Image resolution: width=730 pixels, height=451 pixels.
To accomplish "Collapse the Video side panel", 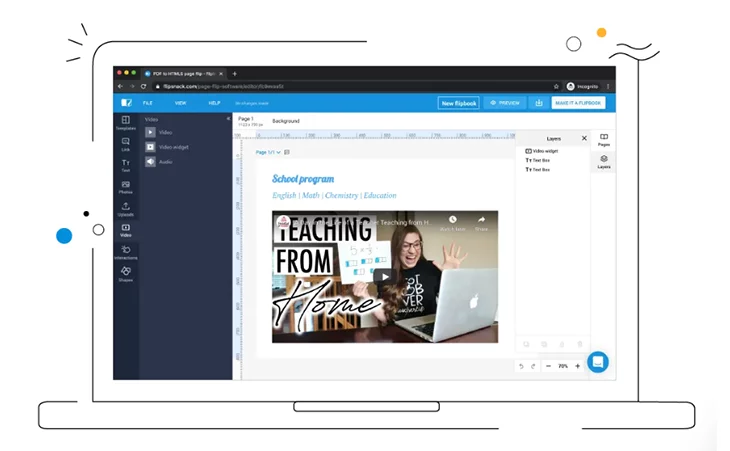I will pyautogui.click(x=228, y=119).
